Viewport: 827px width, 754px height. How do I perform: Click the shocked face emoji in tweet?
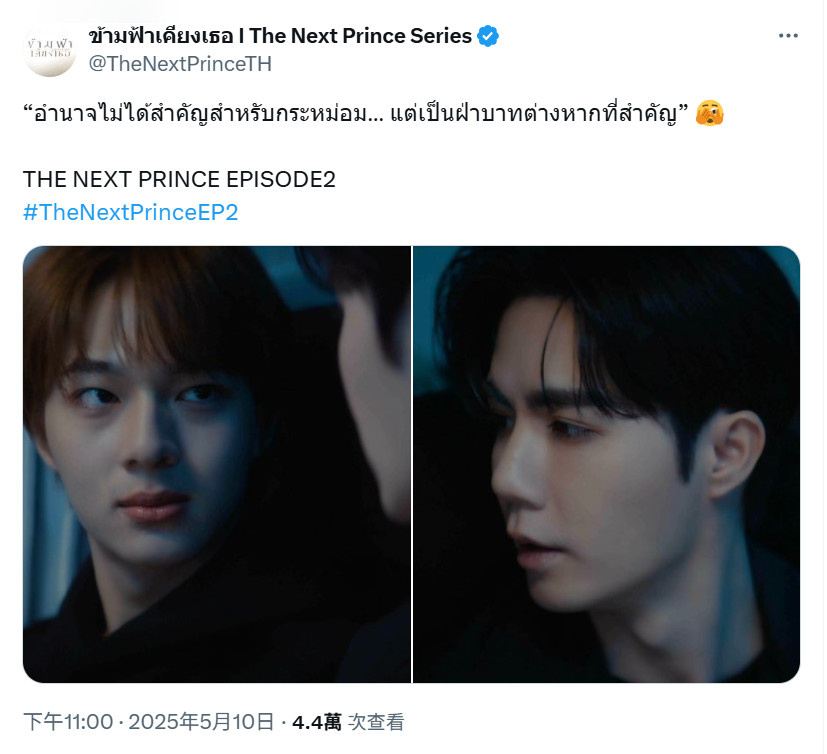tap(709, 113)
